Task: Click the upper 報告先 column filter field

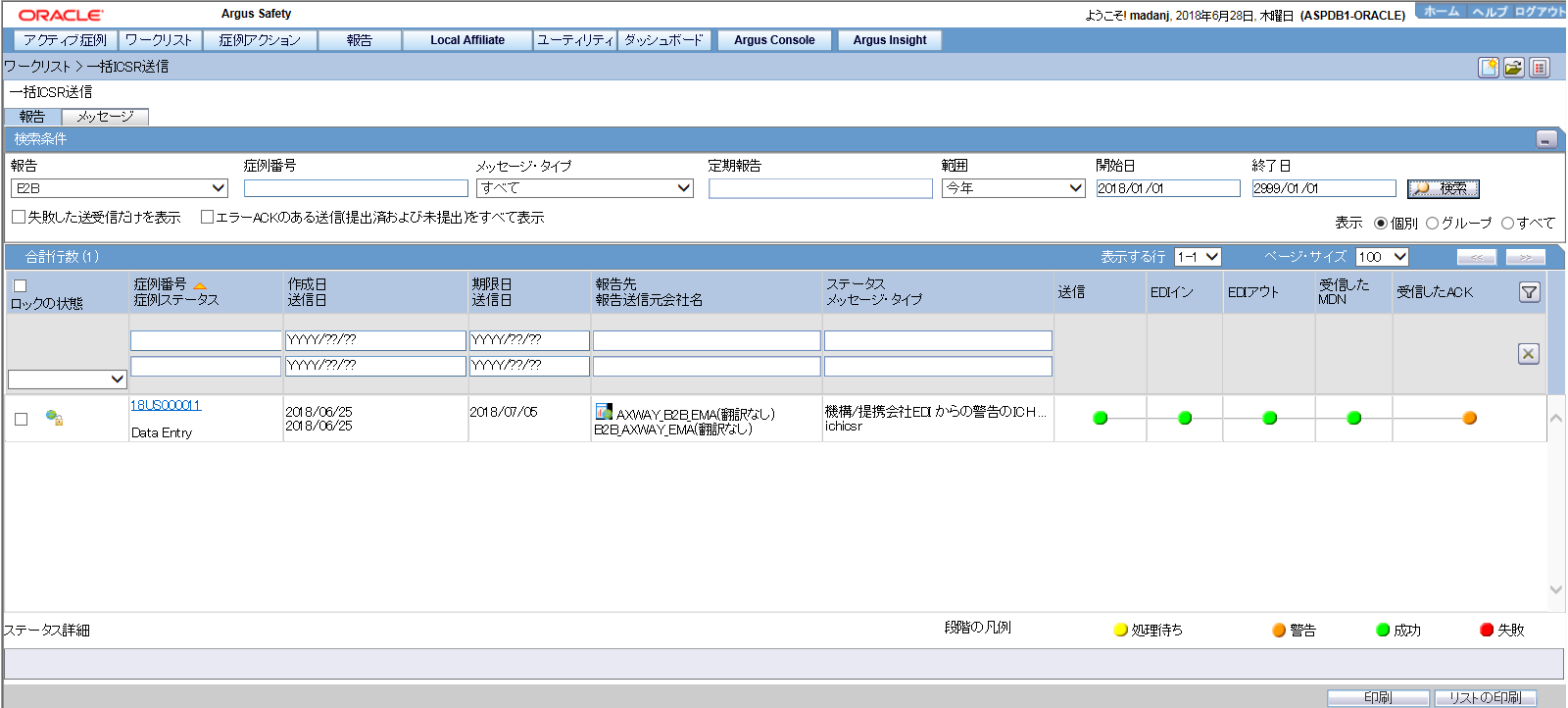Action: [707, 340]
